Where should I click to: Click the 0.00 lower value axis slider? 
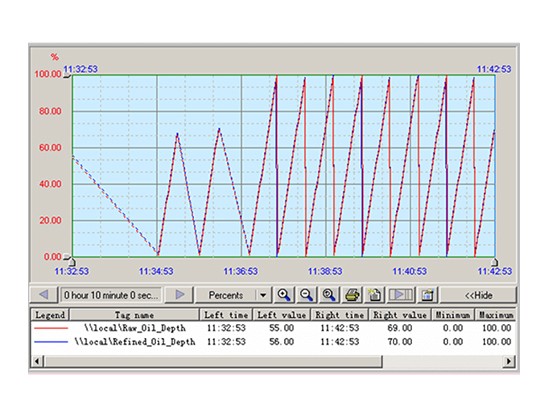click(67, 256)
